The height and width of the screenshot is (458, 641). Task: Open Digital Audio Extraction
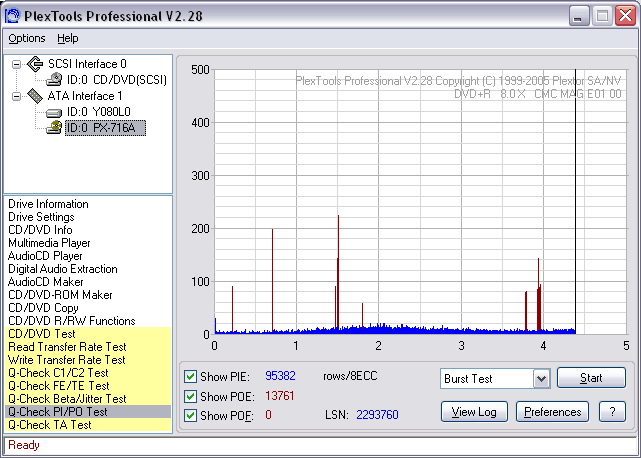coord(63,269)
